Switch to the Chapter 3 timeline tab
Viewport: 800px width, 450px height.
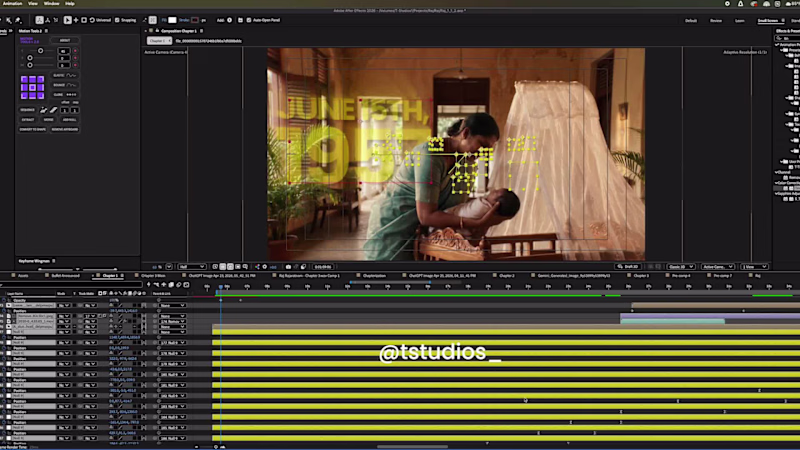coord(641,276)
